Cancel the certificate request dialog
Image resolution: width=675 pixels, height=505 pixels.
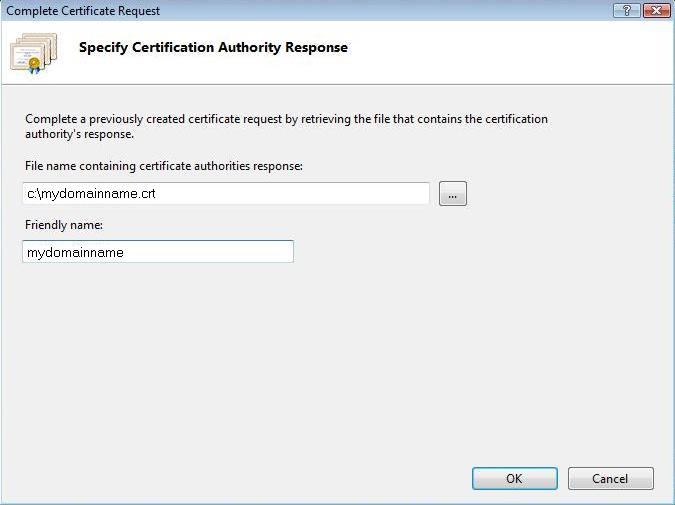click(610, 479)
